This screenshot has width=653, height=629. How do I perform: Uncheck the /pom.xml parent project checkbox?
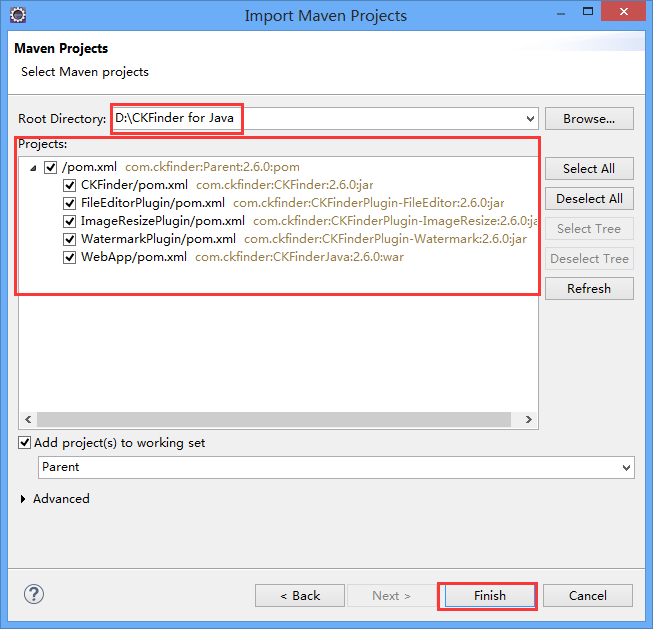point(50,167)
